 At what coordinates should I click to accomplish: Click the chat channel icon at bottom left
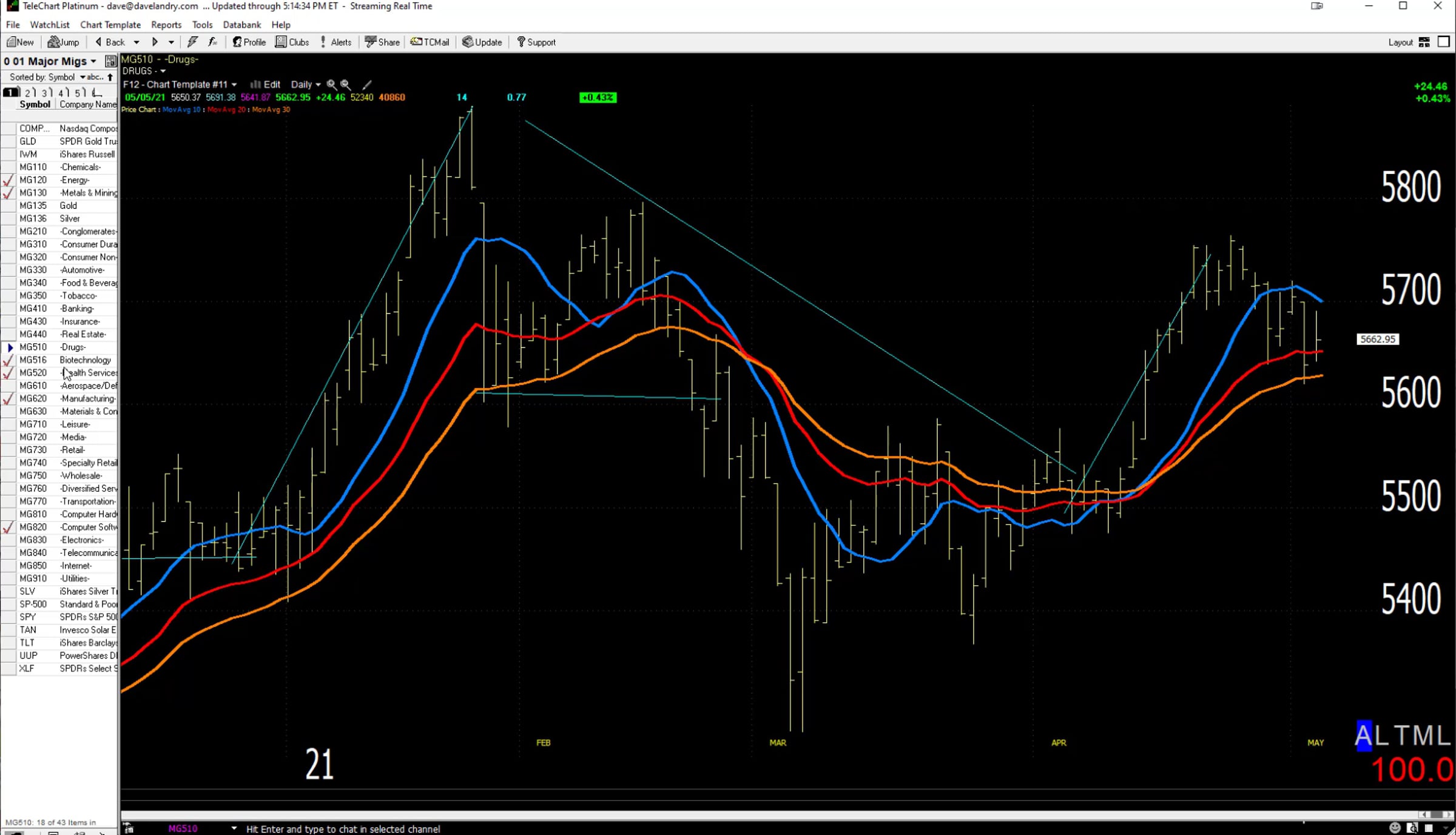(x=129, y=828)
